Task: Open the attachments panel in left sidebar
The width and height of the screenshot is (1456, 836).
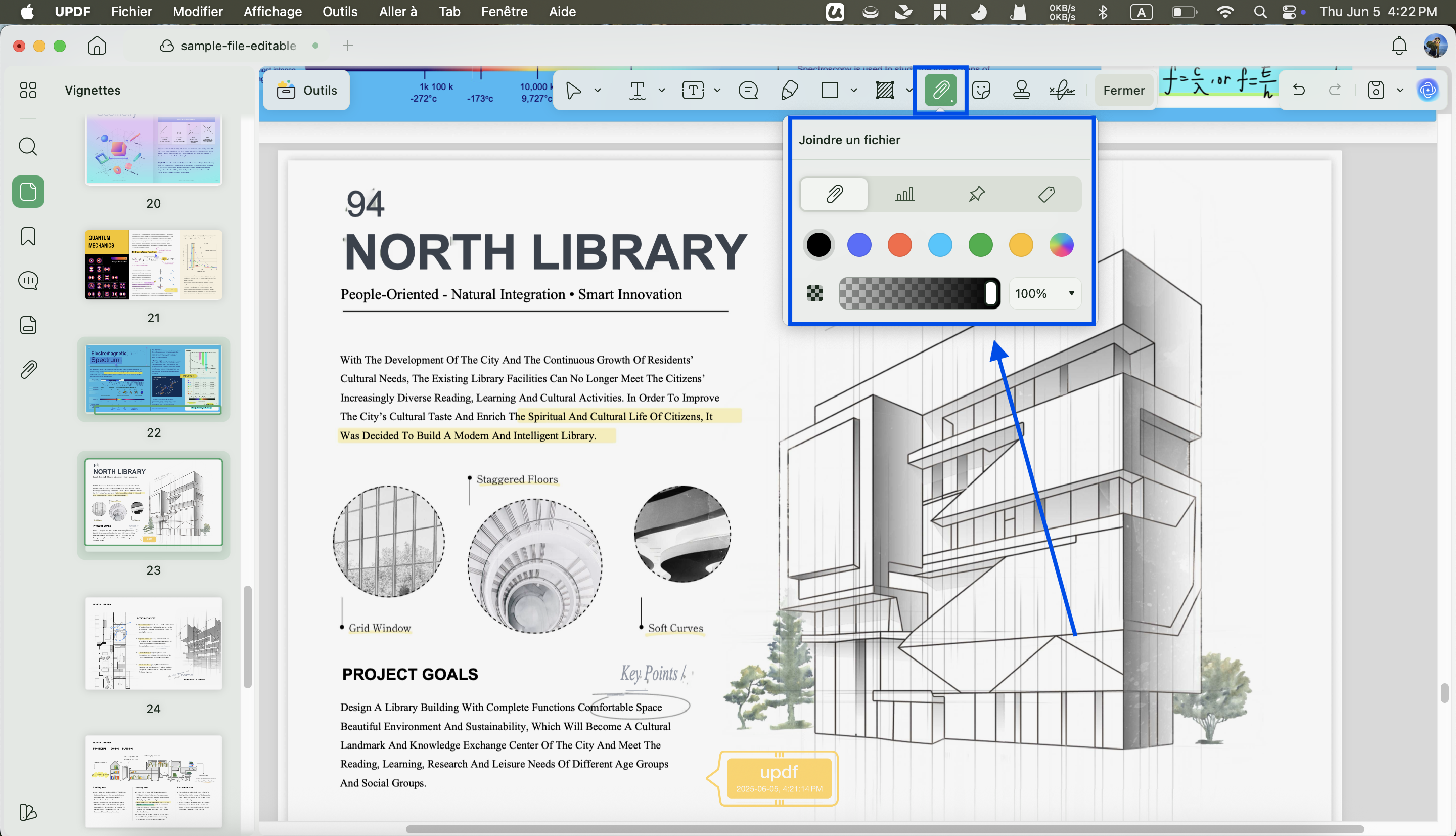Action: [28, 369]
